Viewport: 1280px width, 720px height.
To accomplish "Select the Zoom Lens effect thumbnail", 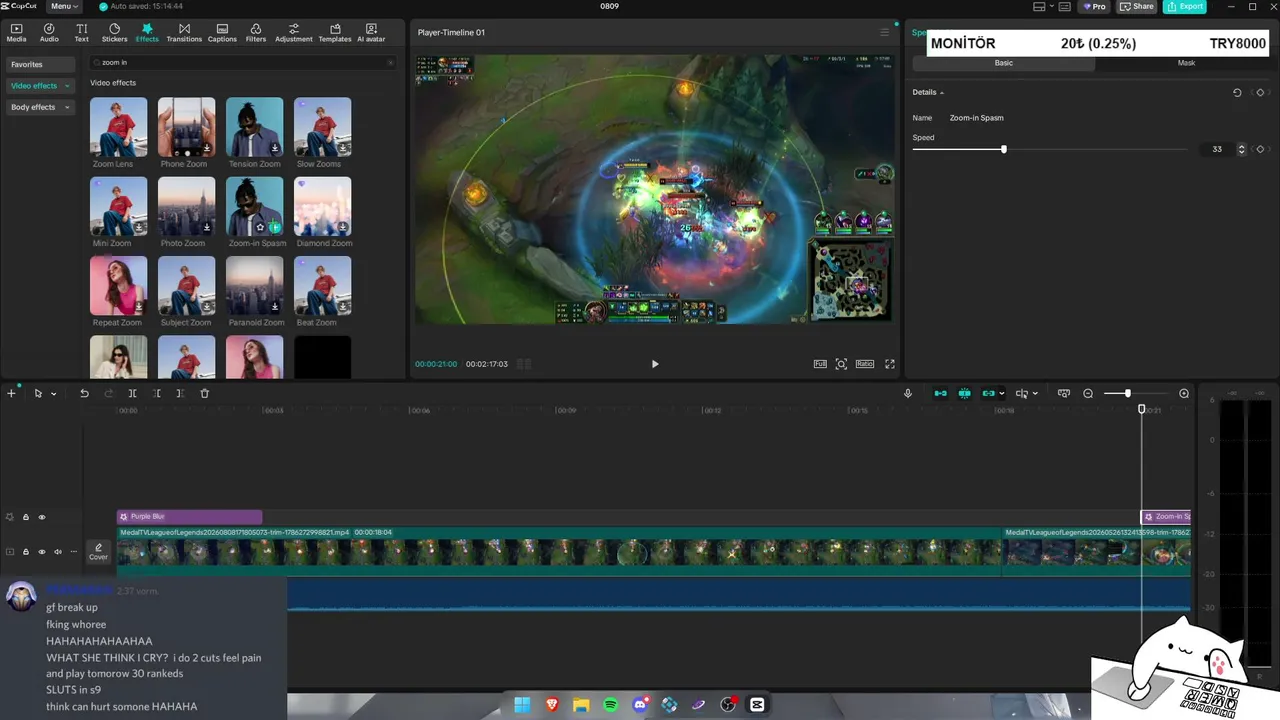I will (118, 127).
